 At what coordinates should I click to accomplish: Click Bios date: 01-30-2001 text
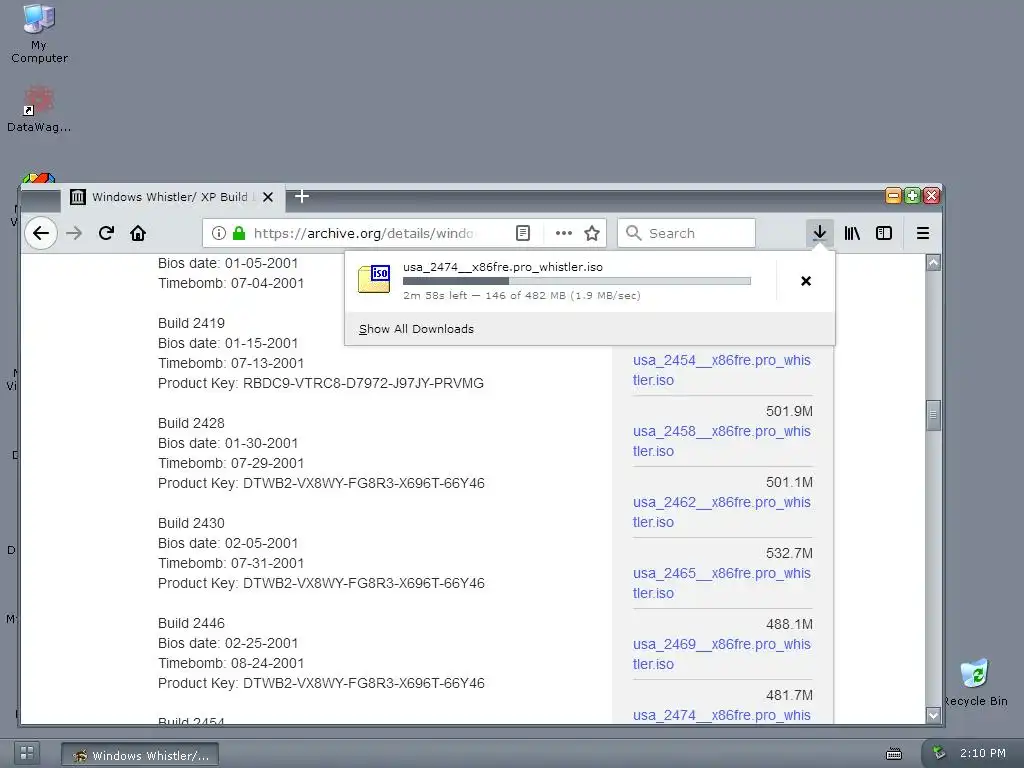tap(228, 443)
